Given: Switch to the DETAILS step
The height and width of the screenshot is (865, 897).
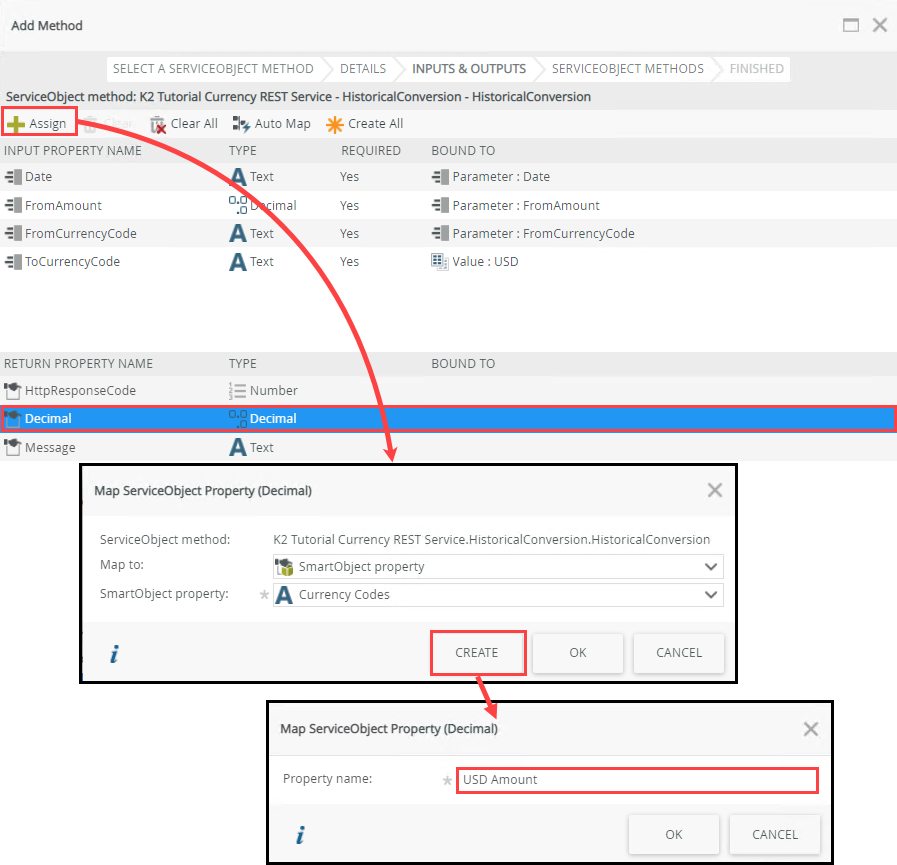Looking at the screenshot, I should tap(362, 68).
